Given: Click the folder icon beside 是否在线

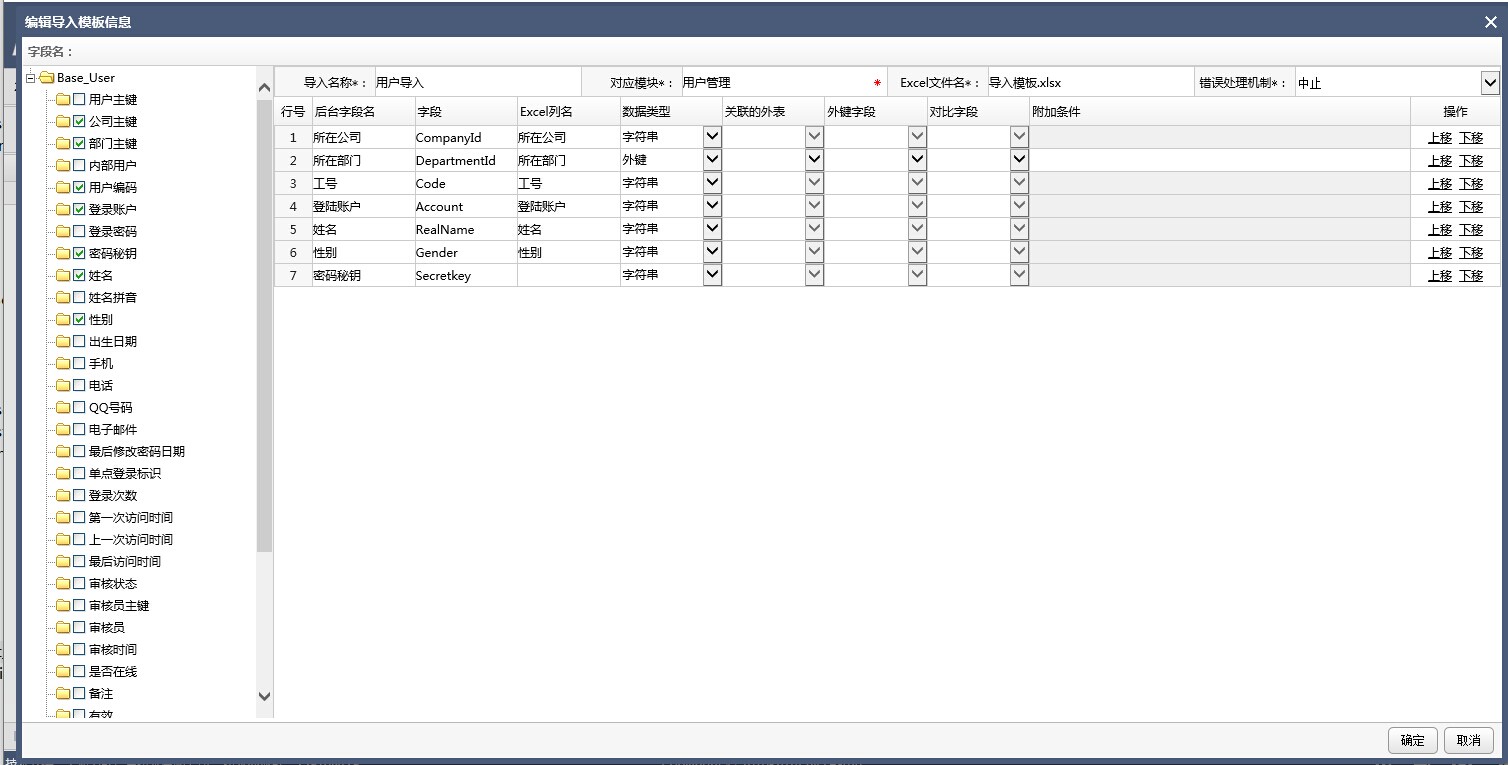Looking at the screenshot, I should tap(63, 671).
